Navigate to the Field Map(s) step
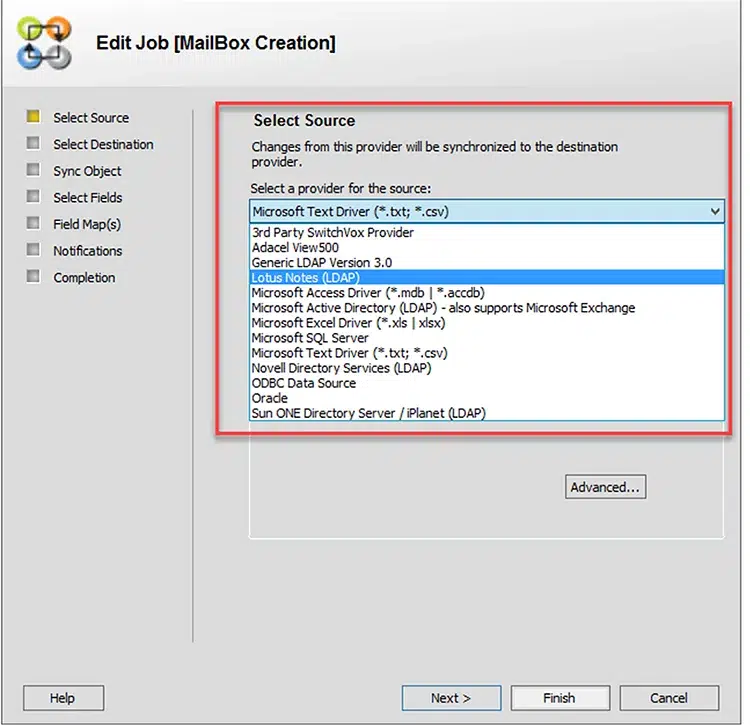Screen dimensions: 750x725 [x=87, y=224]
